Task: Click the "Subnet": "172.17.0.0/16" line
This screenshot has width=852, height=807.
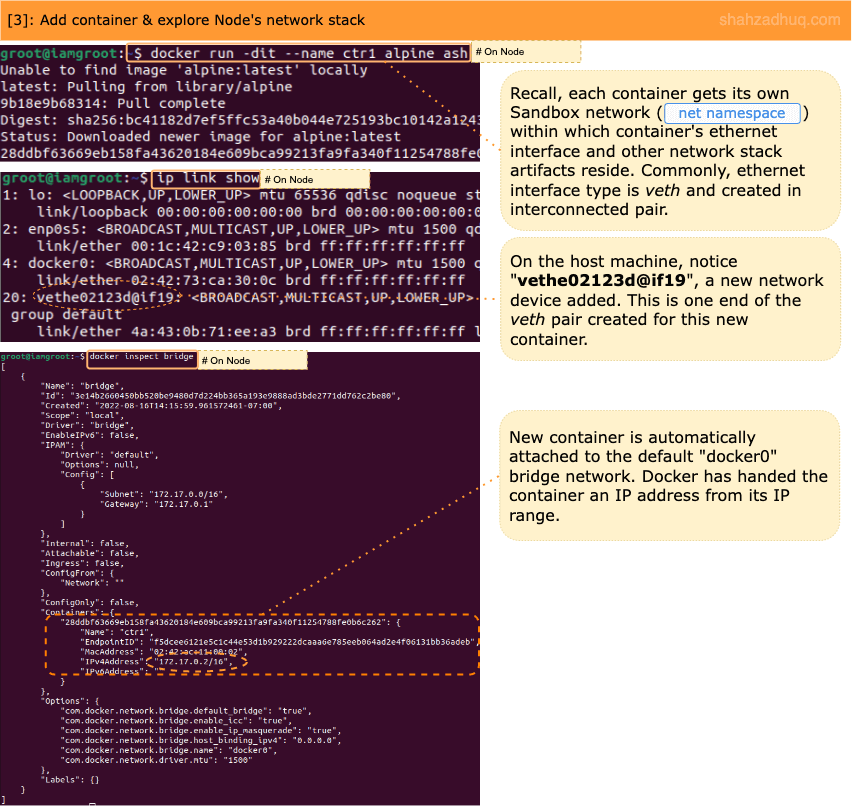Action: 164,494
